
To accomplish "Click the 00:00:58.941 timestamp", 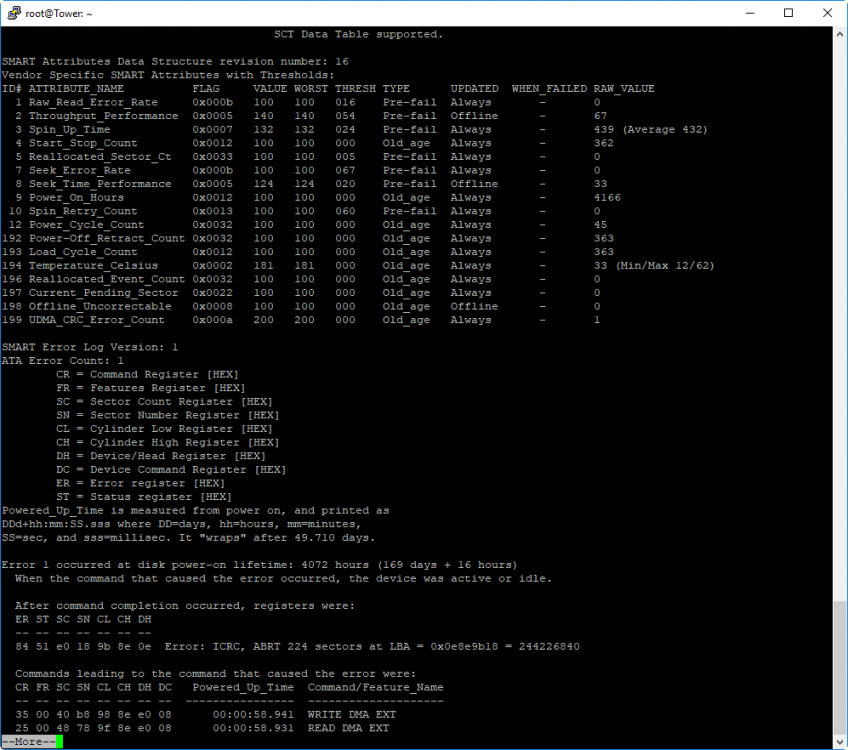I will pos(253,714).
